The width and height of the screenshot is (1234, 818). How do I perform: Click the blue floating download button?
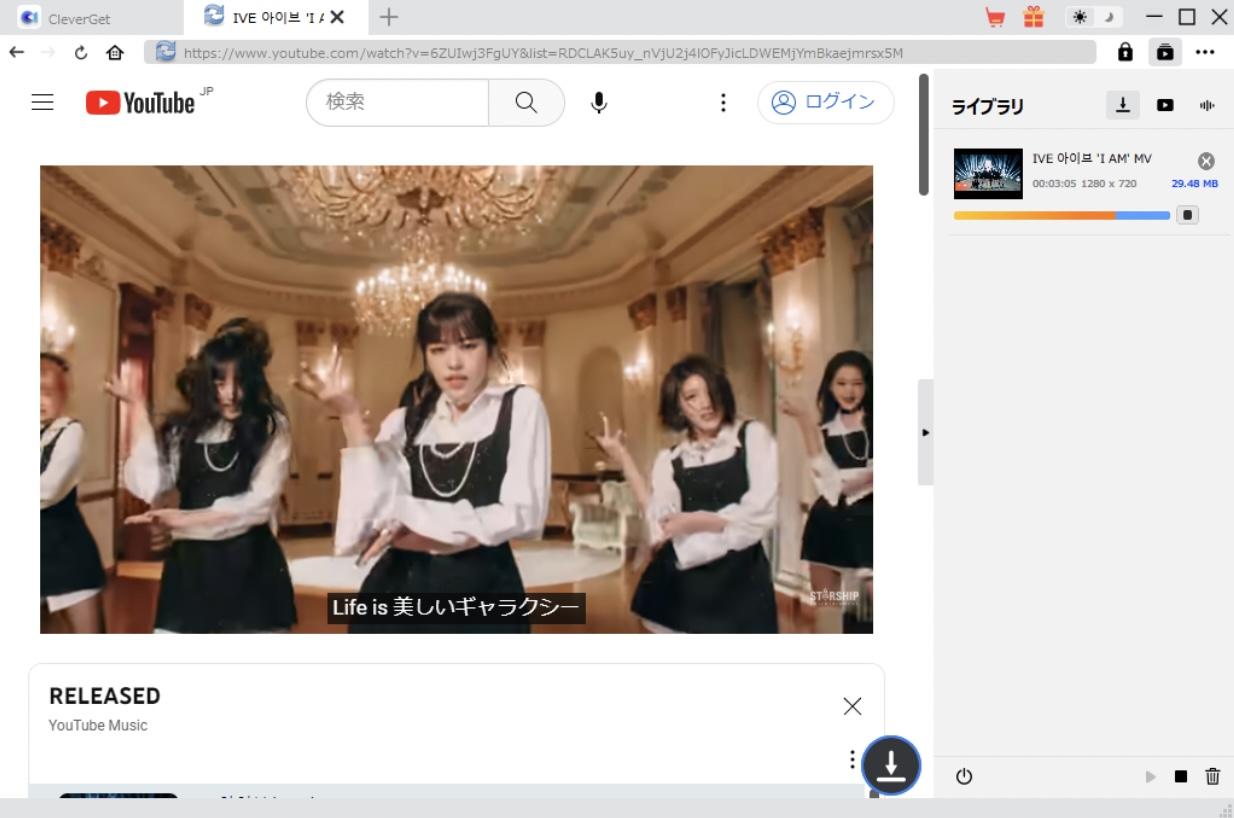click(890, 765)
